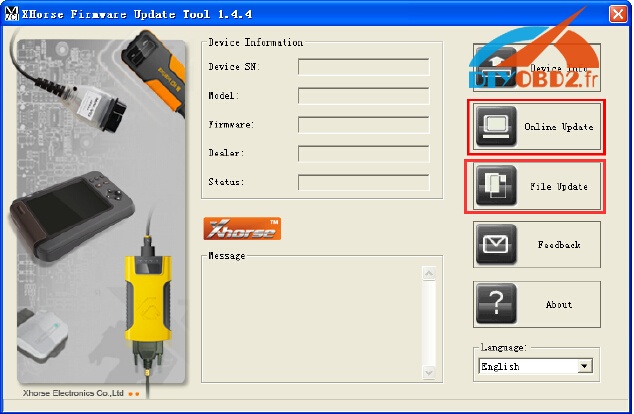Show the About button label
634x414 pixels.
(559, 304)
